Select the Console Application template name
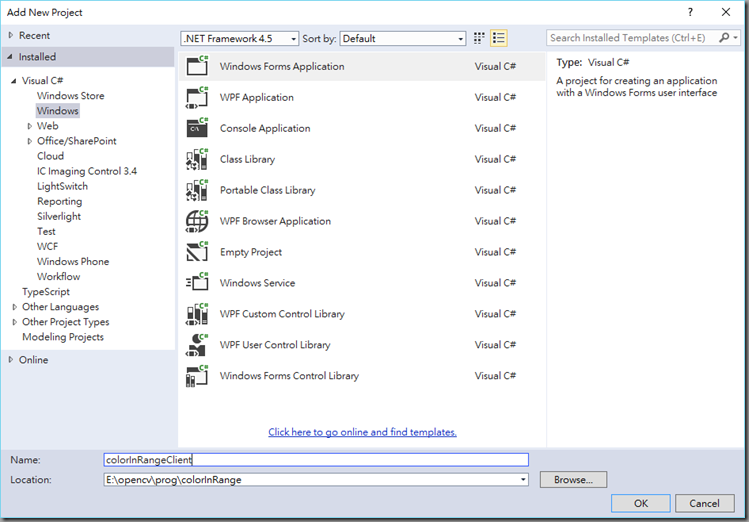The width and height of the screenshot is (749, 522). click(x=265, y=128)
